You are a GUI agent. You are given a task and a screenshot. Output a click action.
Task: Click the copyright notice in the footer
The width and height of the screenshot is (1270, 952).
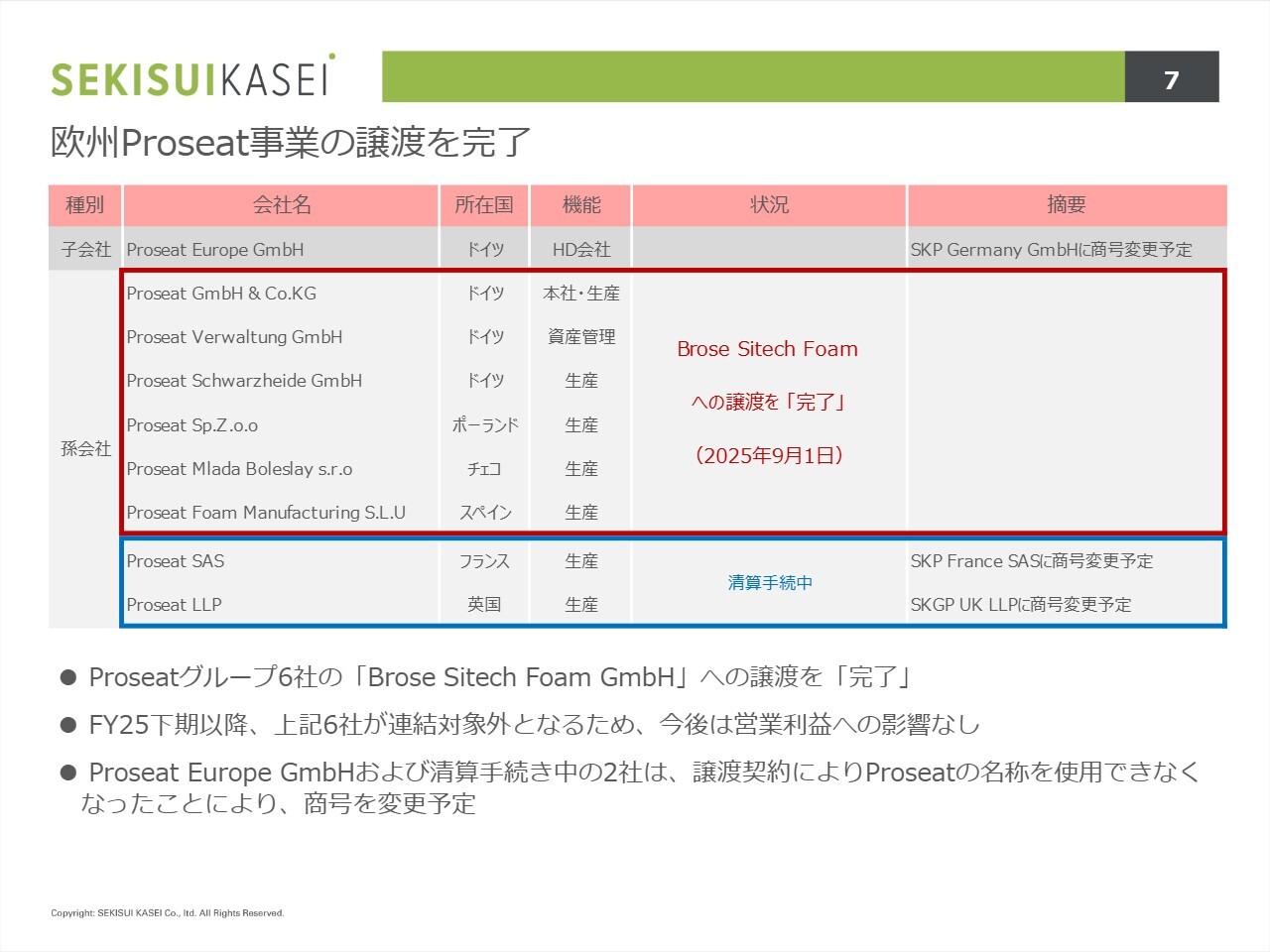pyautogui.click(x=168, y=913)
